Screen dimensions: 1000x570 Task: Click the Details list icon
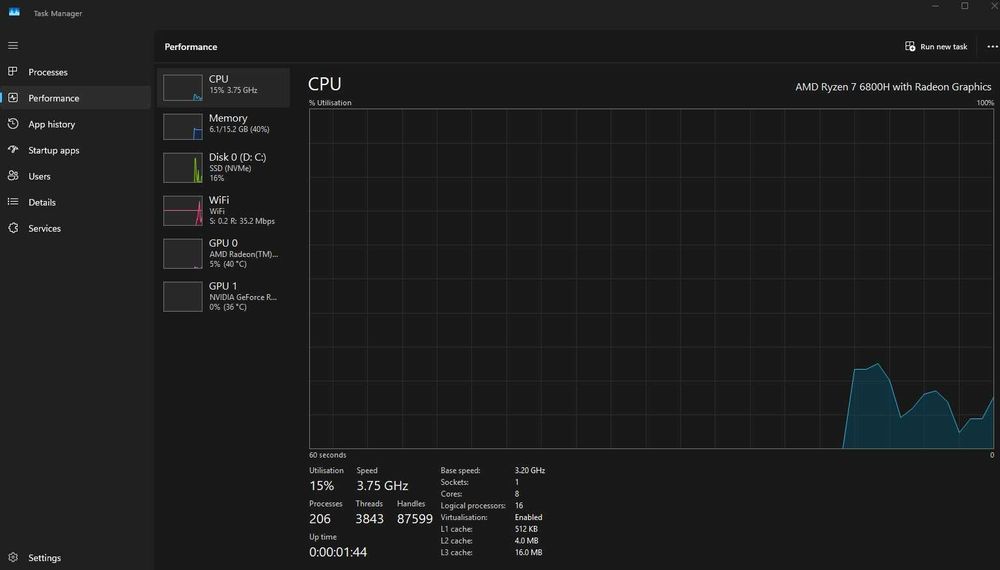pos(13,202)
